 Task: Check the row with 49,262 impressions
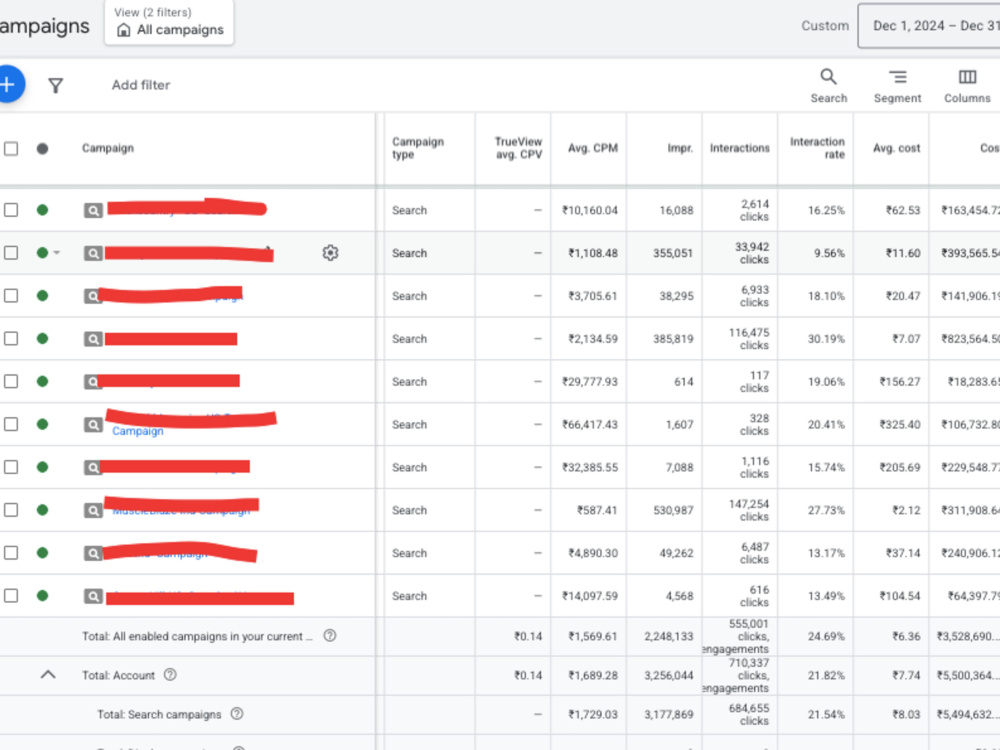click(x=11, y=553)
